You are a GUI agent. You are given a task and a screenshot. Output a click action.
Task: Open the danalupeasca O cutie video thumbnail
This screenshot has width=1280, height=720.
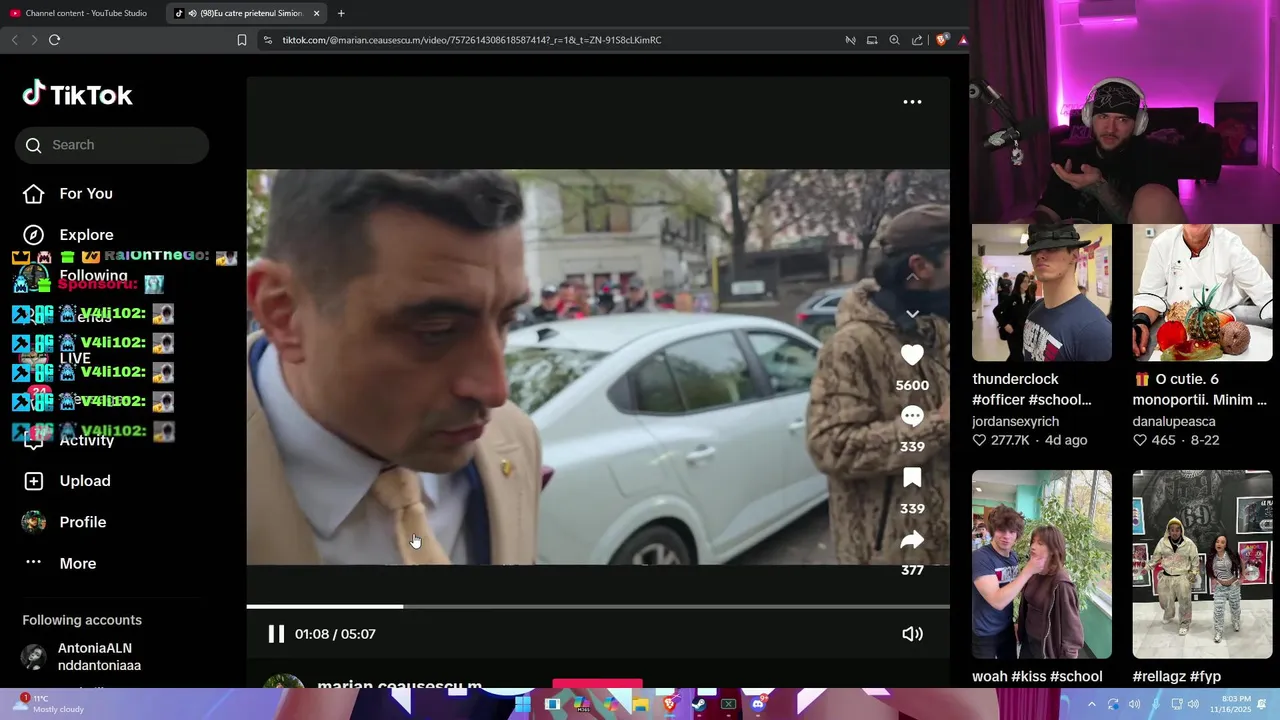tap(1202, 292)
